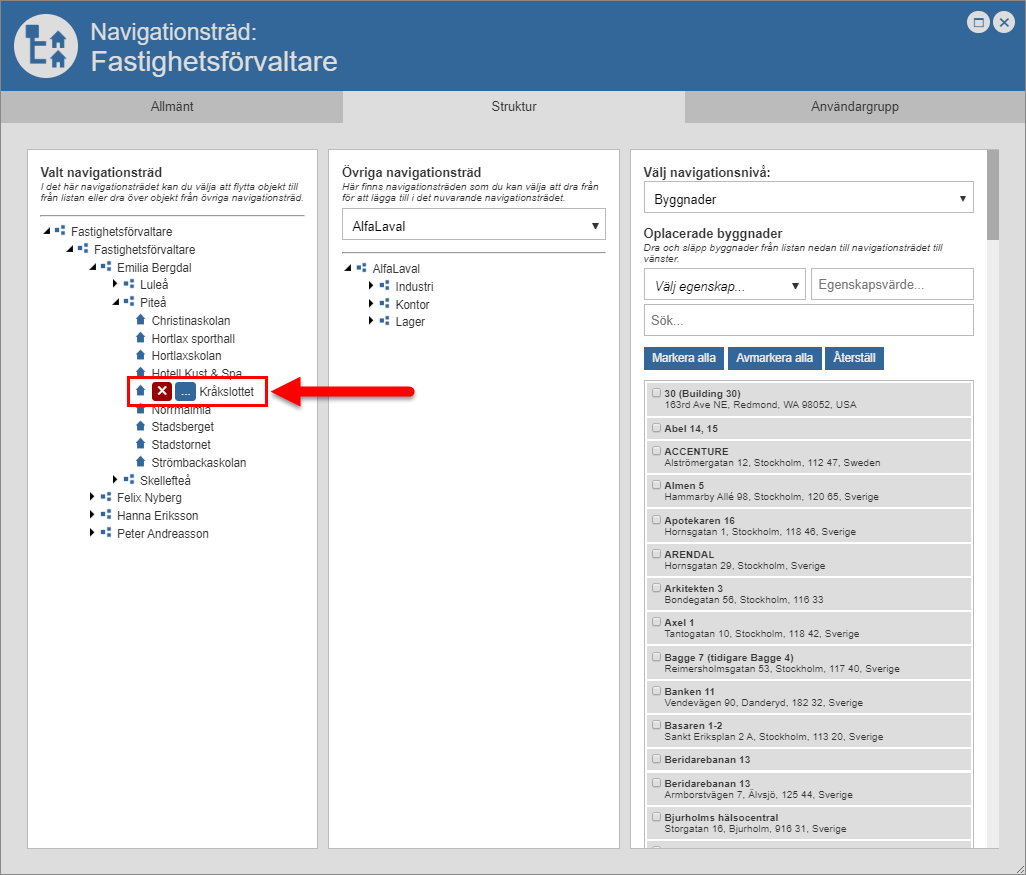Click the node icon beside Industri

[384, 287]
